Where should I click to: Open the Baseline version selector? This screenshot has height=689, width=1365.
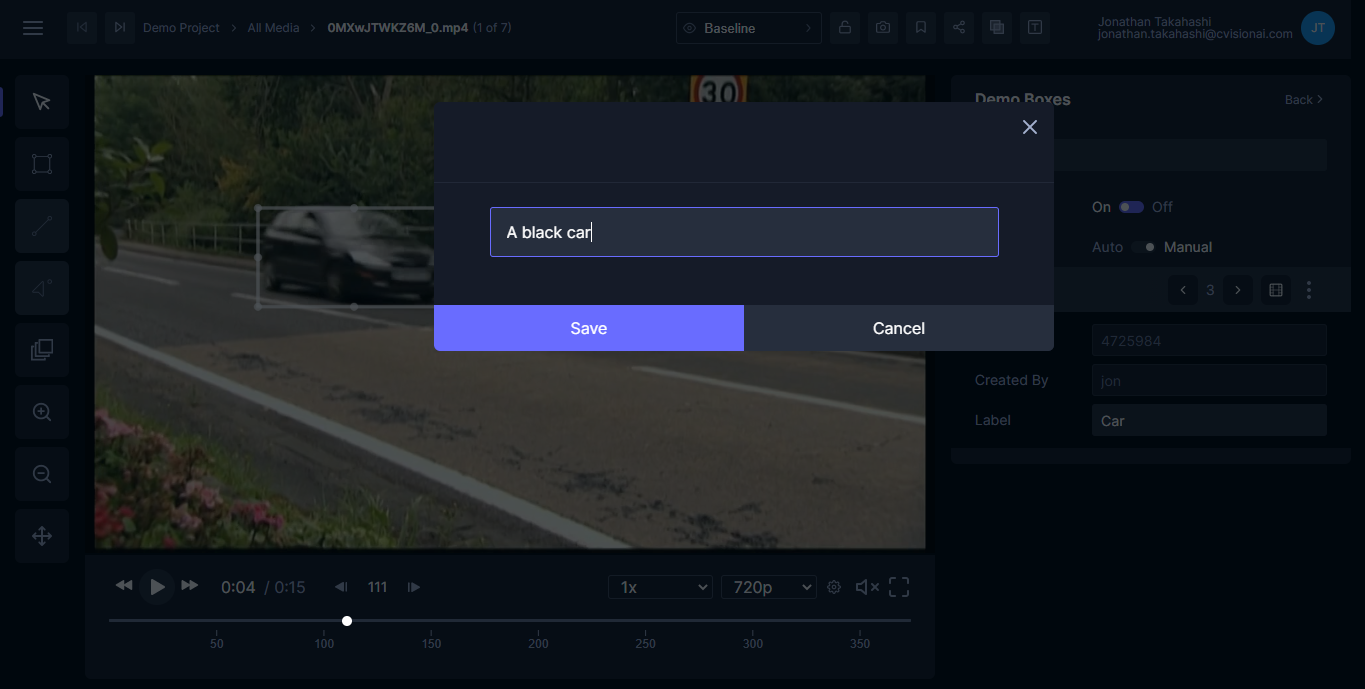[x=749, y=28]
